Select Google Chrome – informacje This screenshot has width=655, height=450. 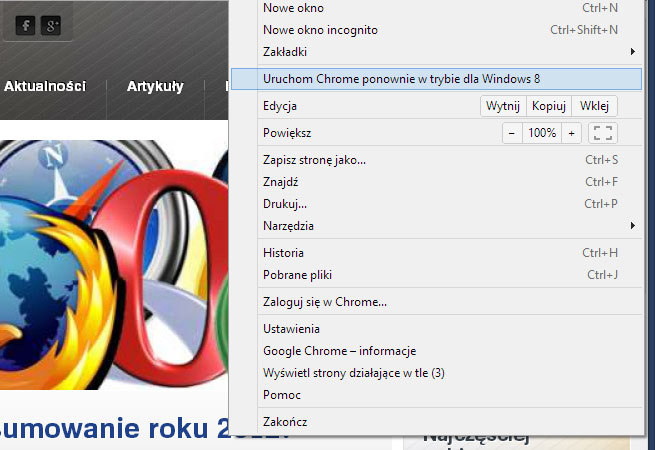pyautogui.click(x=437, y=351)
